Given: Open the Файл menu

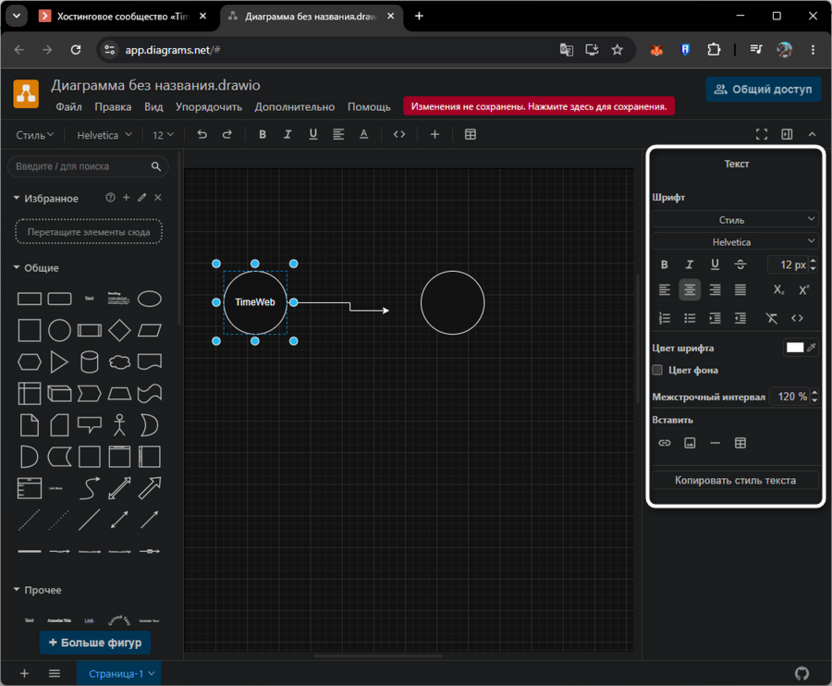Looking at the screenshot, I should click(69, 107).
